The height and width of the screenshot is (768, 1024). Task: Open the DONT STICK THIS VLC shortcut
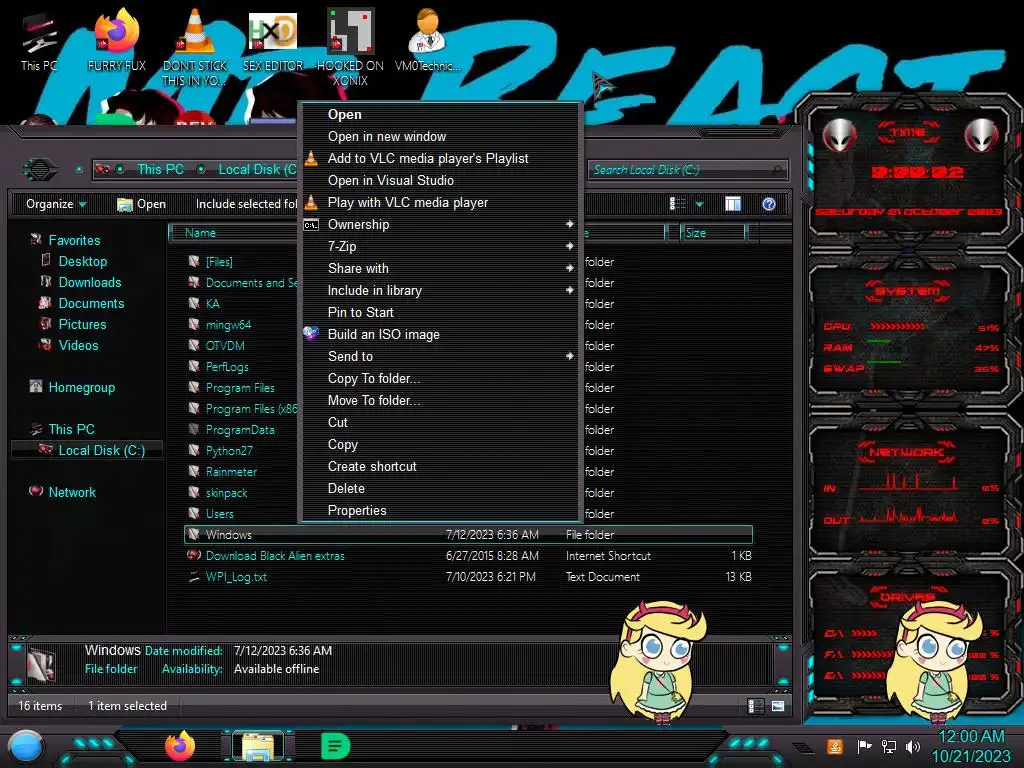[195, 47]
